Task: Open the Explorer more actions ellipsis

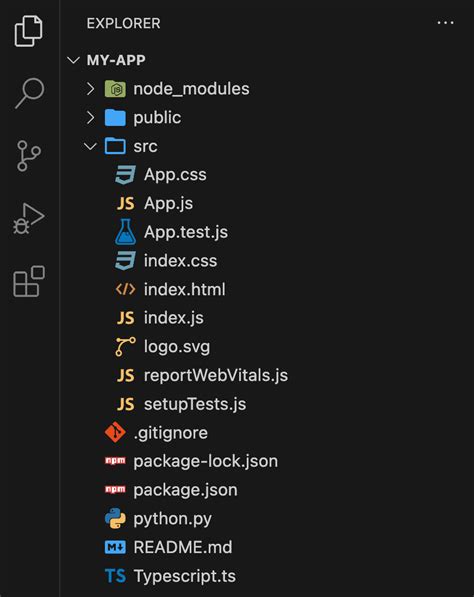Action: click(445, 23)
